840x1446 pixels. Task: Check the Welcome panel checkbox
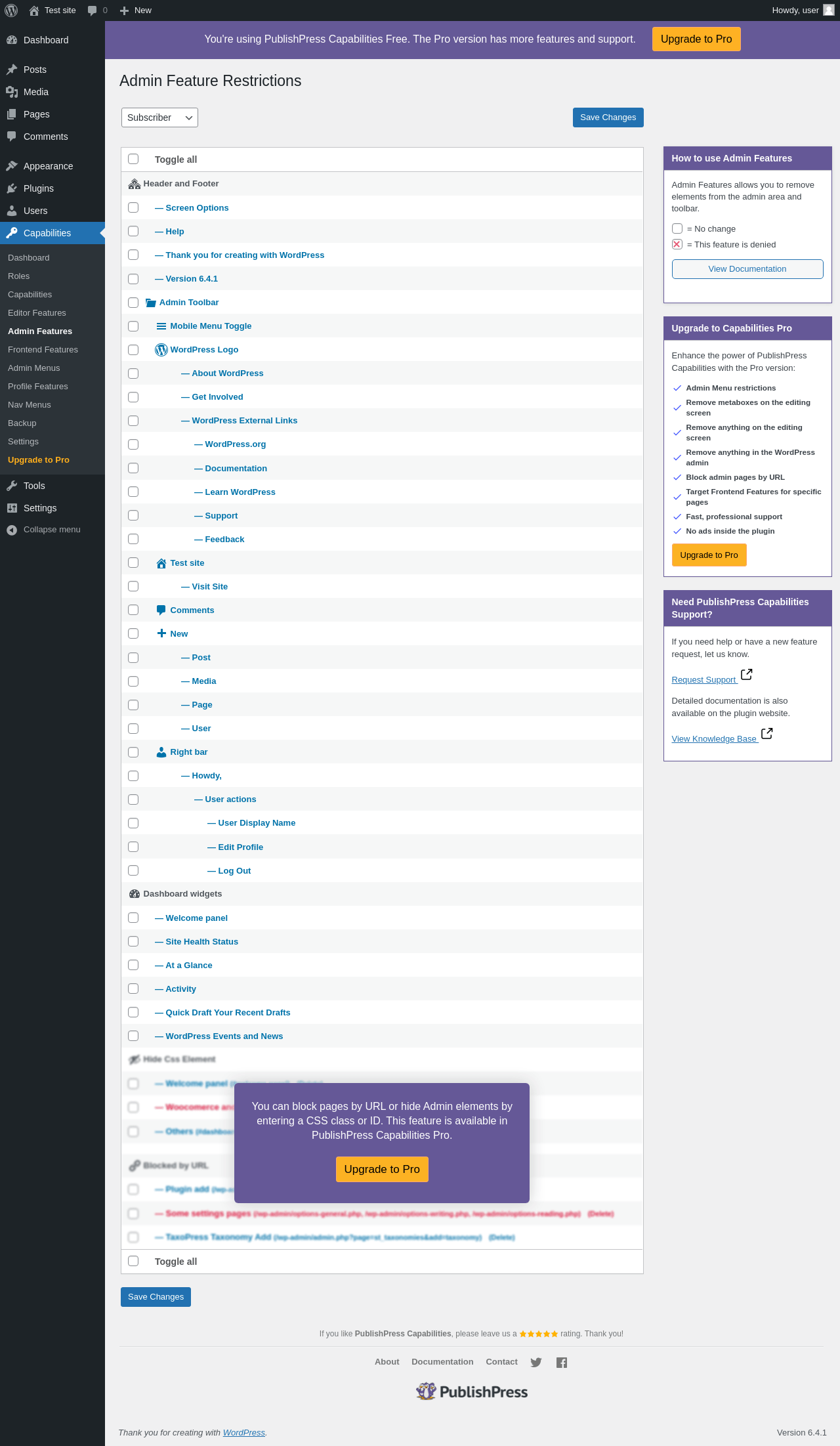point(133,918)
